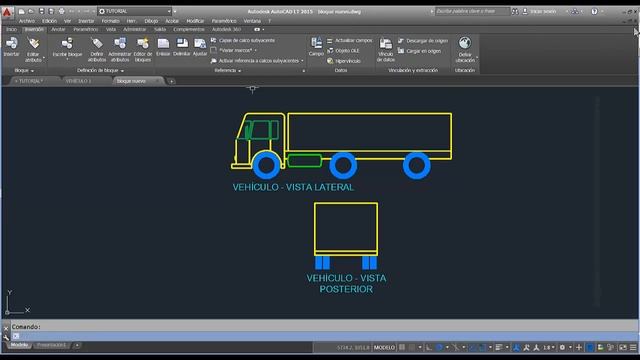The height and width of the screenshot is (360, 640).
Task: Click the New drawing quick-access icon
Action: point(21,11)
